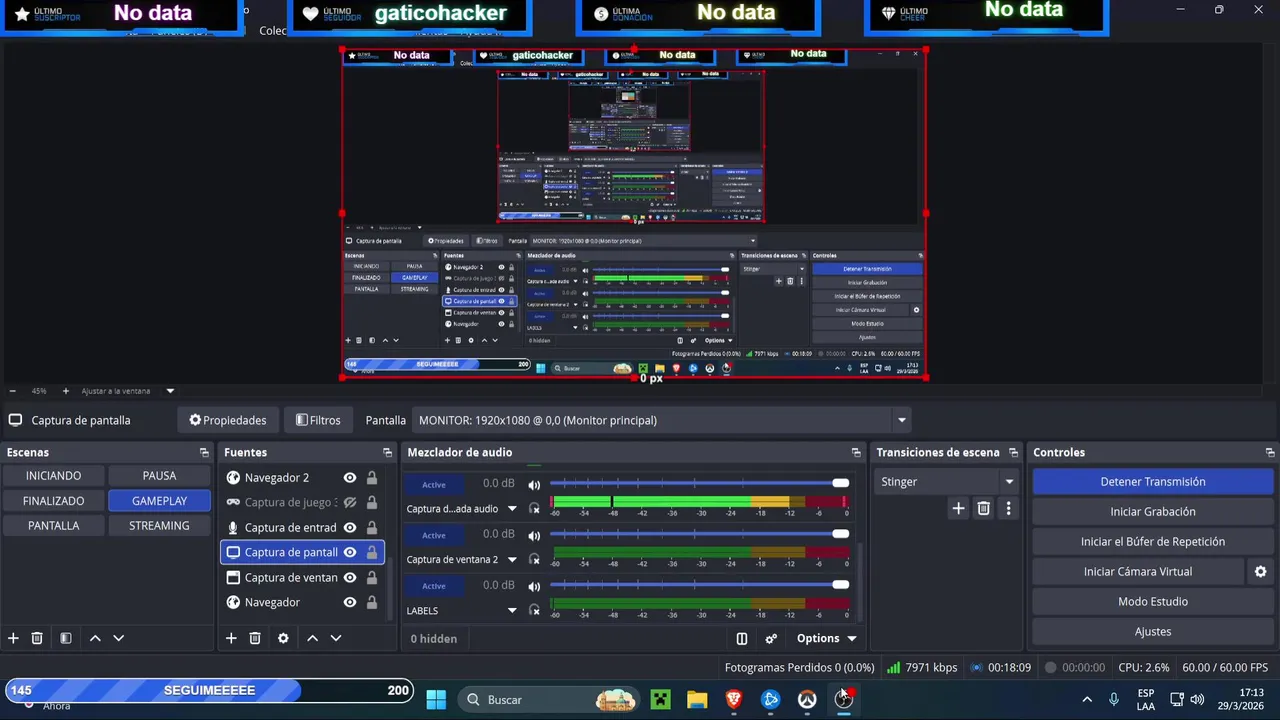Hide the Navegador source
Screen dimensions: 1280x720
(350, 602)
